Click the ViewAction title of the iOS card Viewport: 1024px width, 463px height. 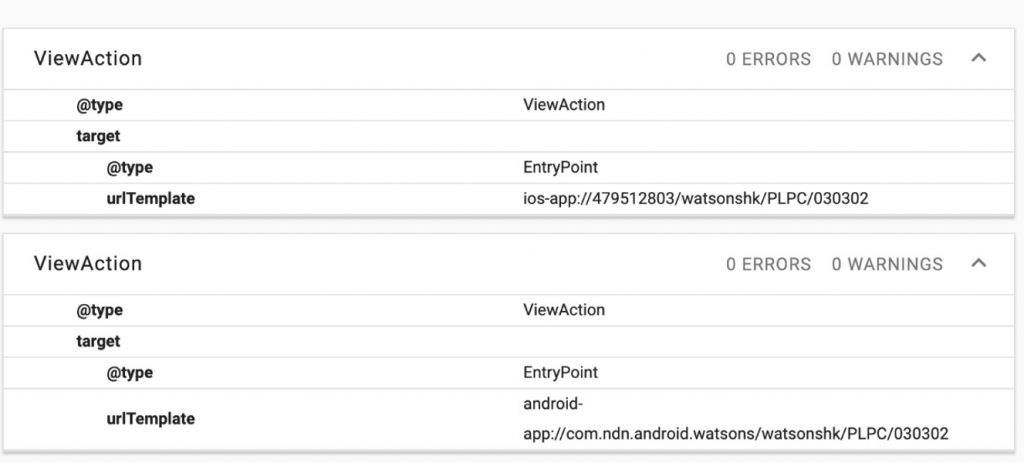(x=88, y=59)
